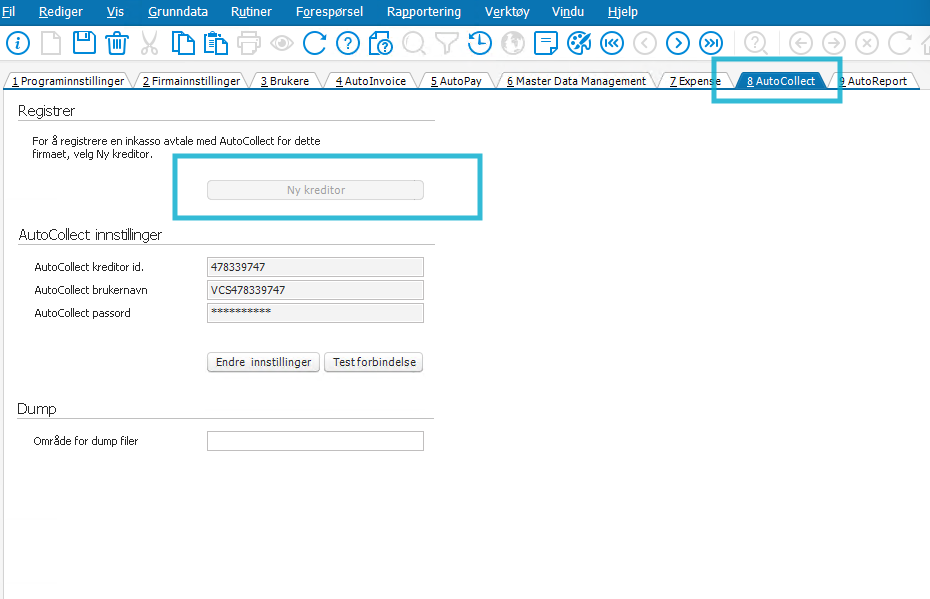Click the Område for dump filer field
This screenshot has width=930, height=599.
(x=316, y=441)
